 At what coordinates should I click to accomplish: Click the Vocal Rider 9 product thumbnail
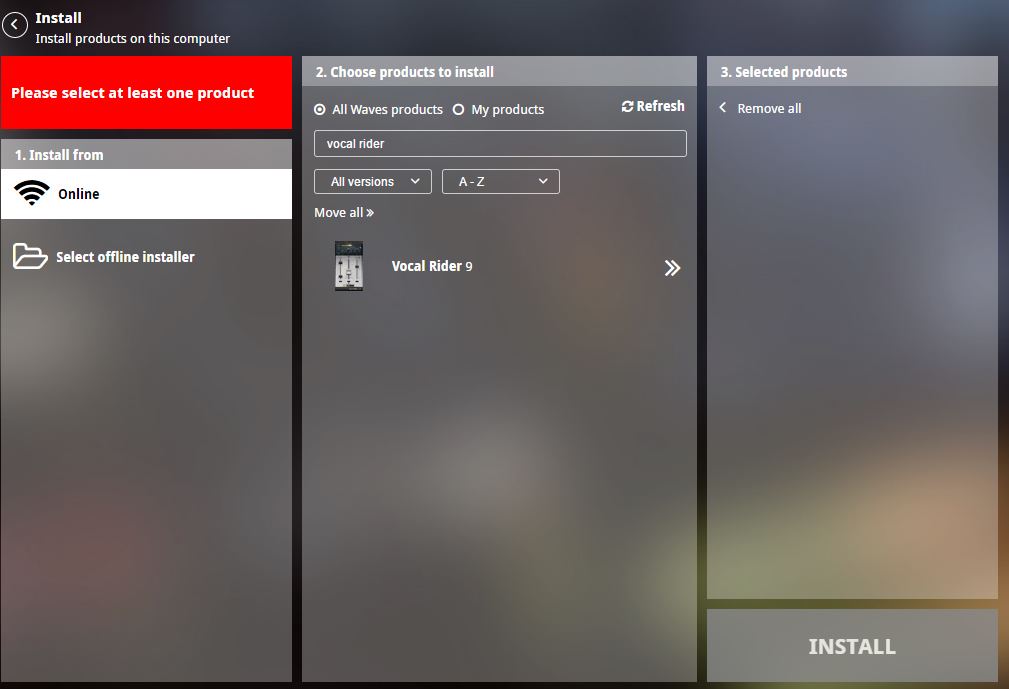349,266
